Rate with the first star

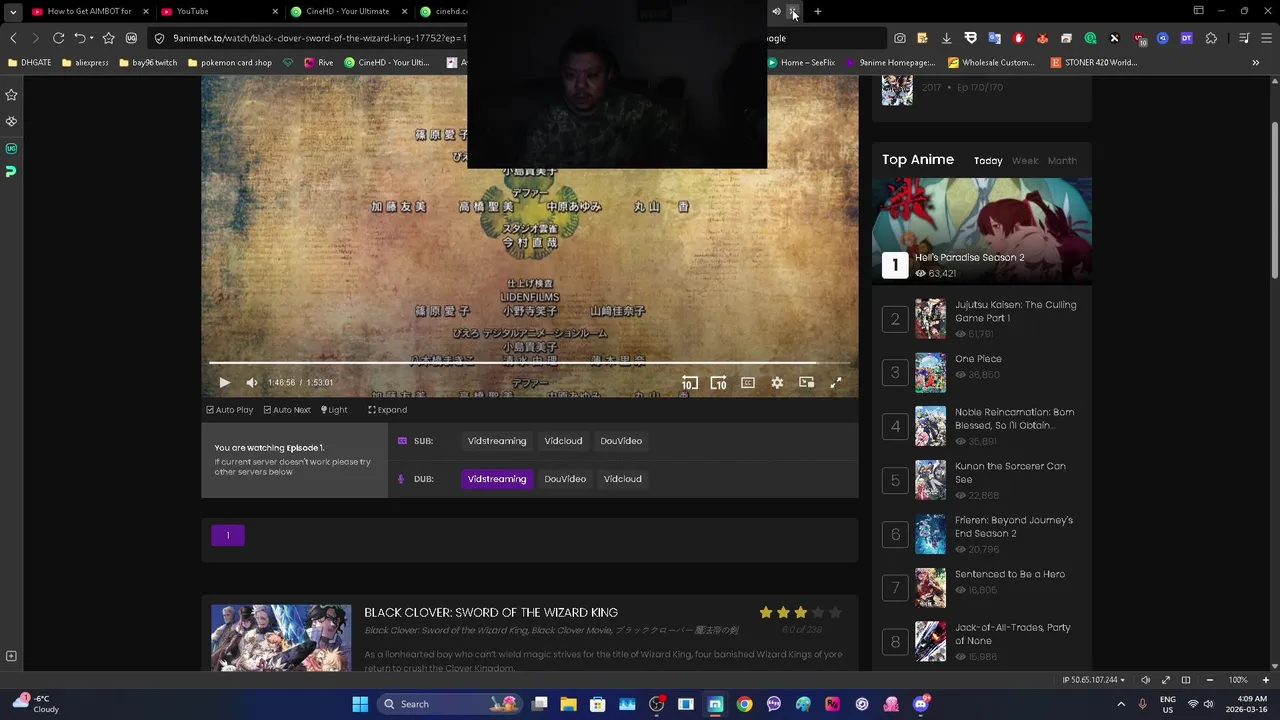(766, 613)
